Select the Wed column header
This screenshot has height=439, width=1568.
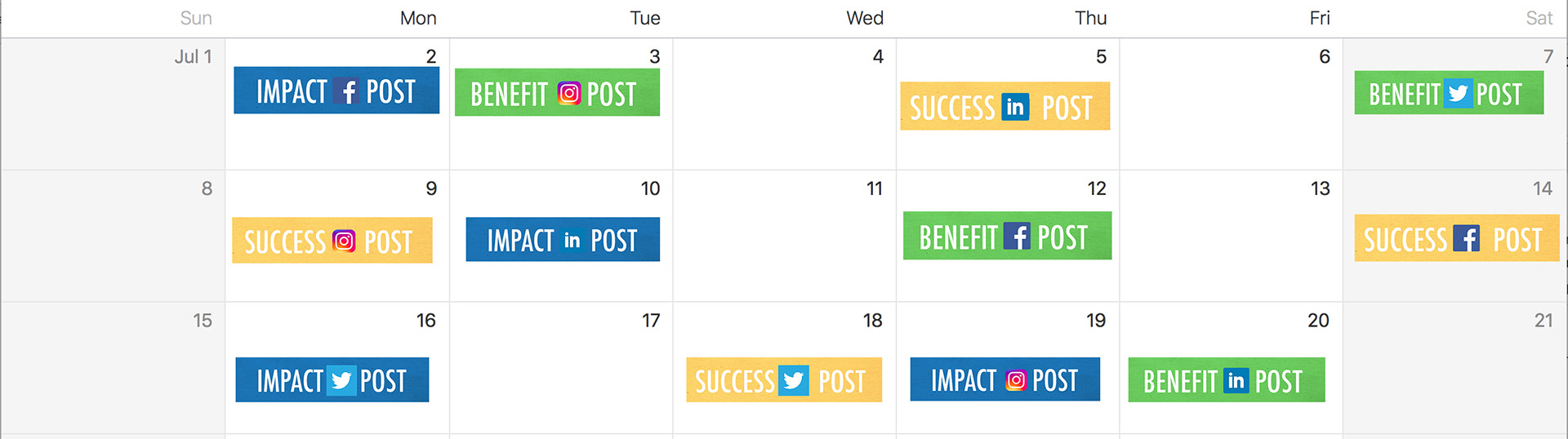tap(865, 18)
